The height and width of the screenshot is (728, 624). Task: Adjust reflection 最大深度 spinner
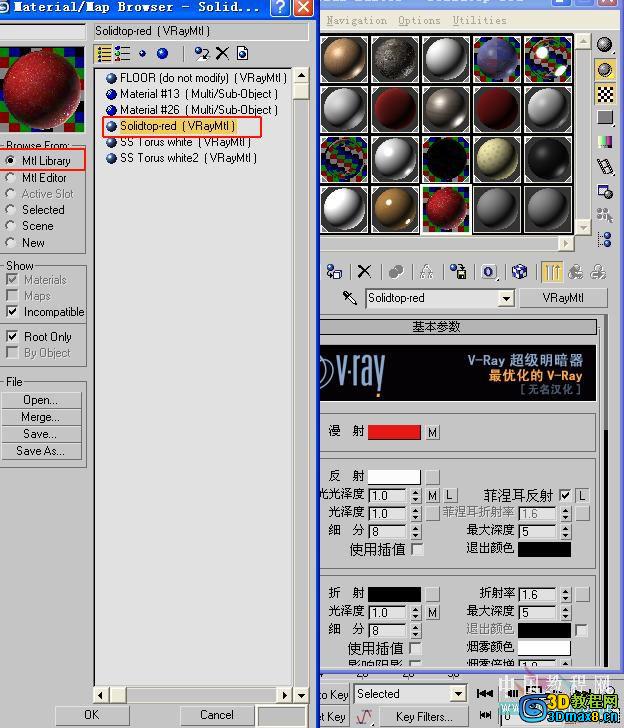(566, 532)
